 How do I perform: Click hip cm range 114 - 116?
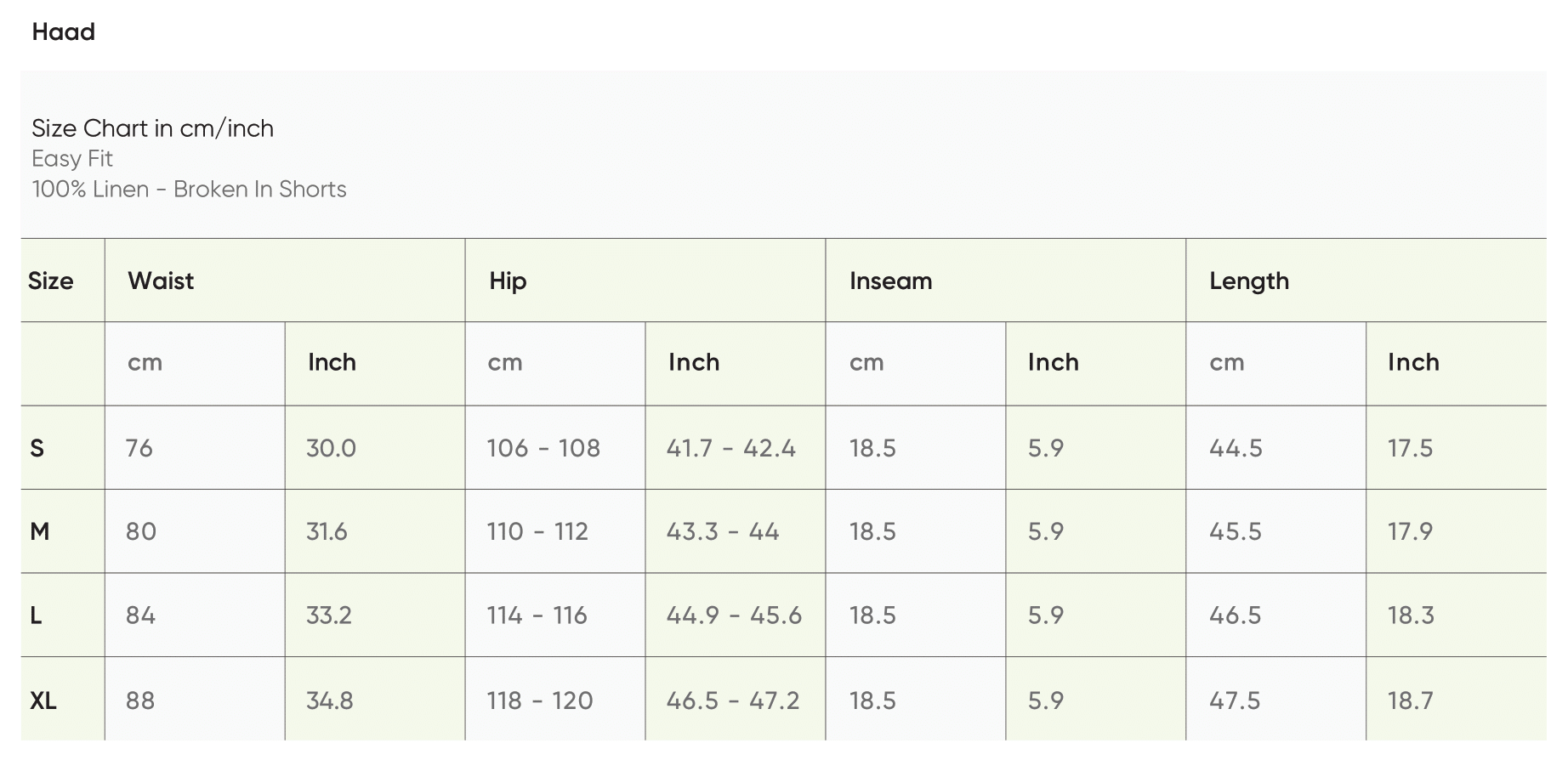(x=537, y=615)
